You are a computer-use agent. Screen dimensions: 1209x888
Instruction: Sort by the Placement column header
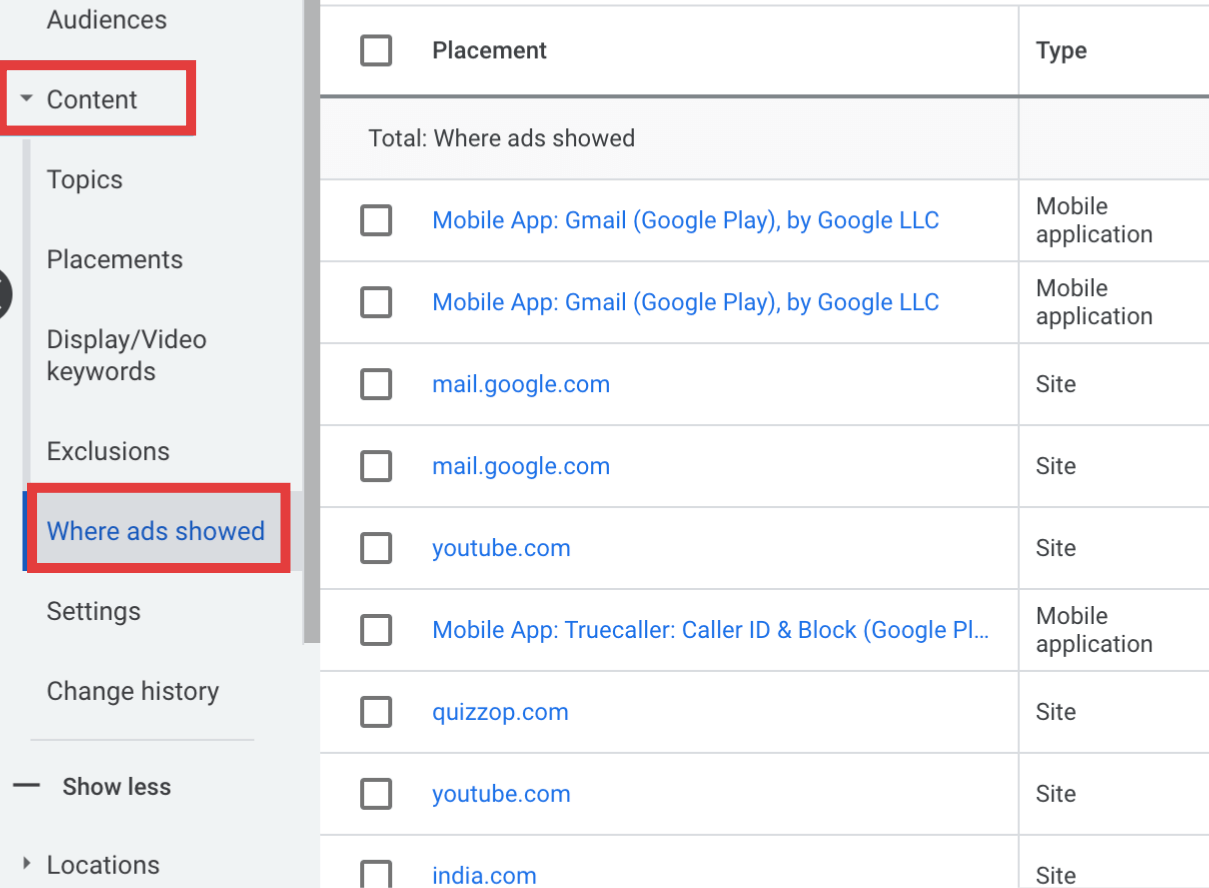coord(489,50)
